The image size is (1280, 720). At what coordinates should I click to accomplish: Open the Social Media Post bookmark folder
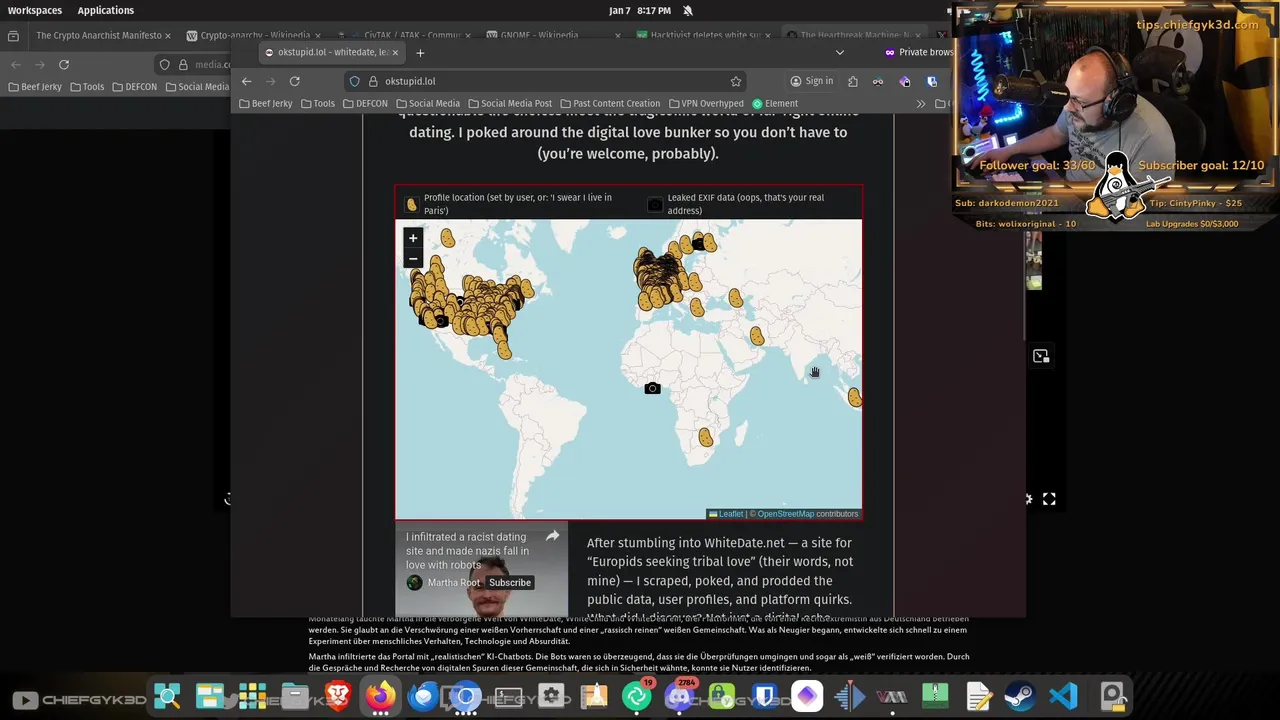coord(509,103)
